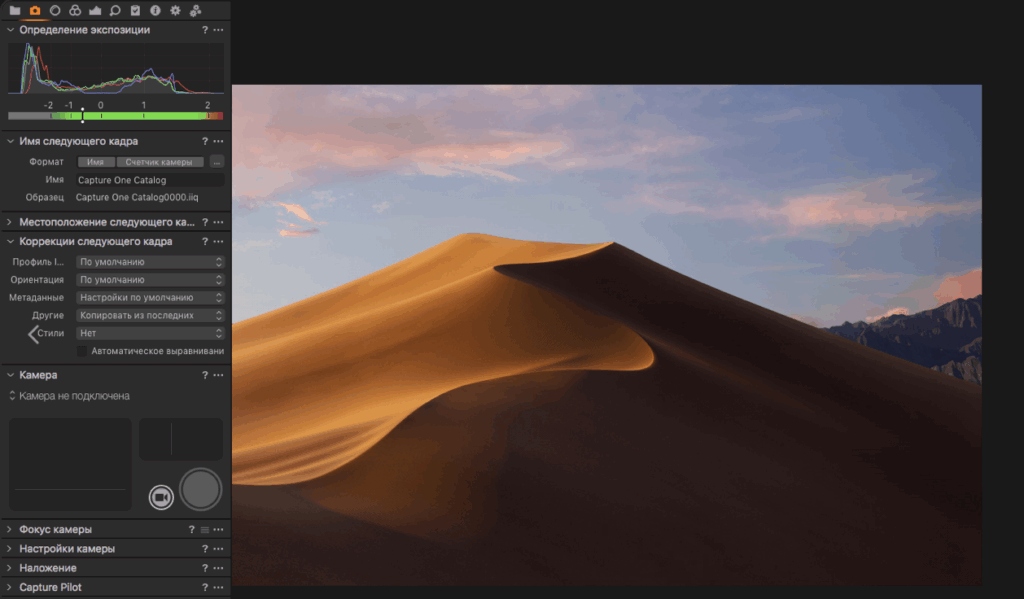Expand the Местоположение следующего кадра panel
This screenshot has height=599, width=1024.
tap(10, 222)
